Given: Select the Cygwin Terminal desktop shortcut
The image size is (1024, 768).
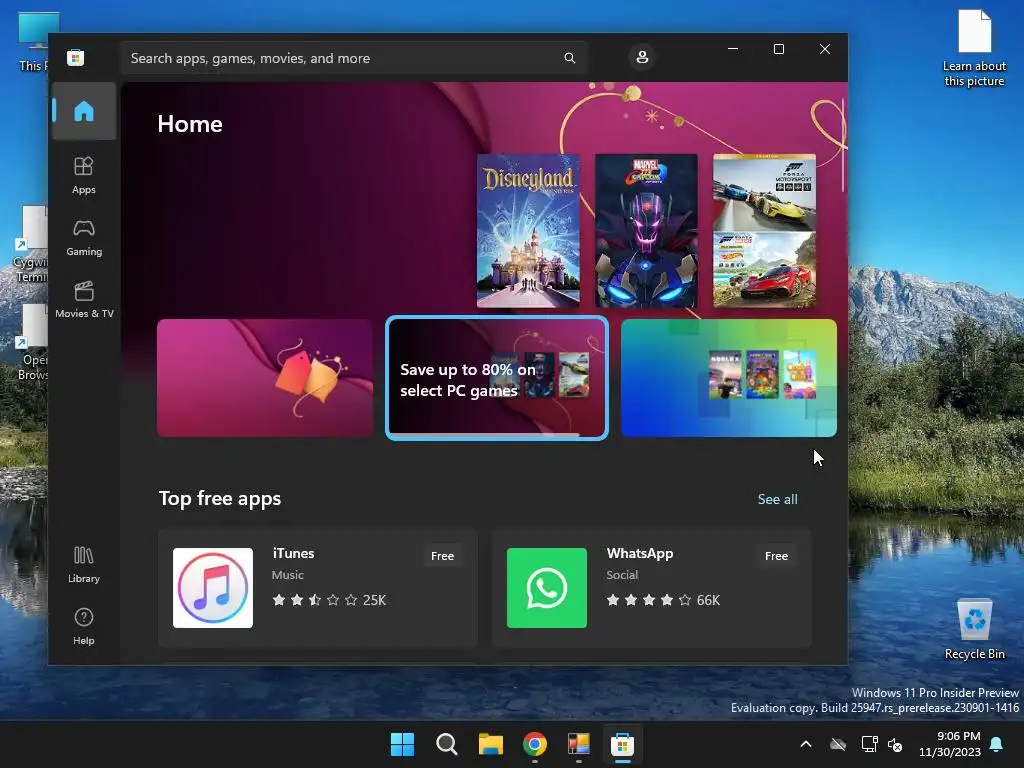Looking at the screenshot, I should pos(31,244).
